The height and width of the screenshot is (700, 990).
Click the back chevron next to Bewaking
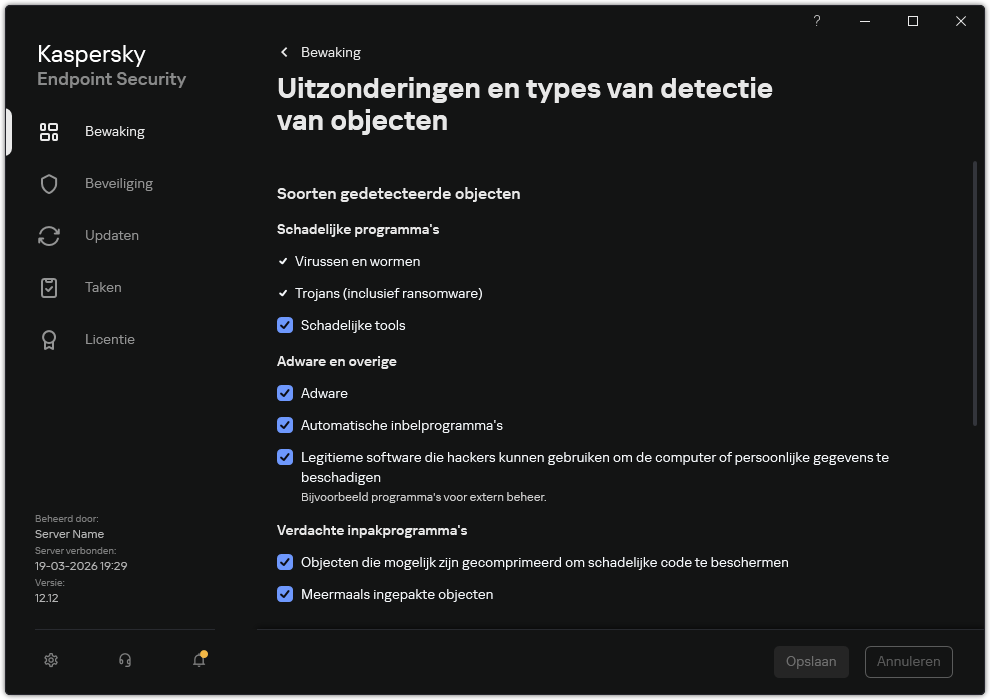click(x=283, y=52)
